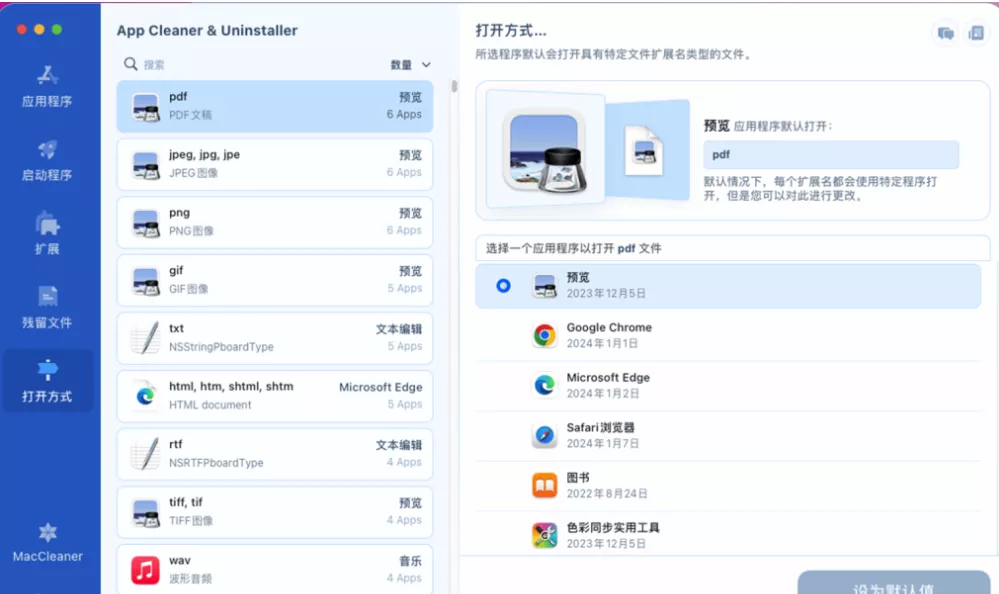Click the Preview icon in png row

pos(145,222)
